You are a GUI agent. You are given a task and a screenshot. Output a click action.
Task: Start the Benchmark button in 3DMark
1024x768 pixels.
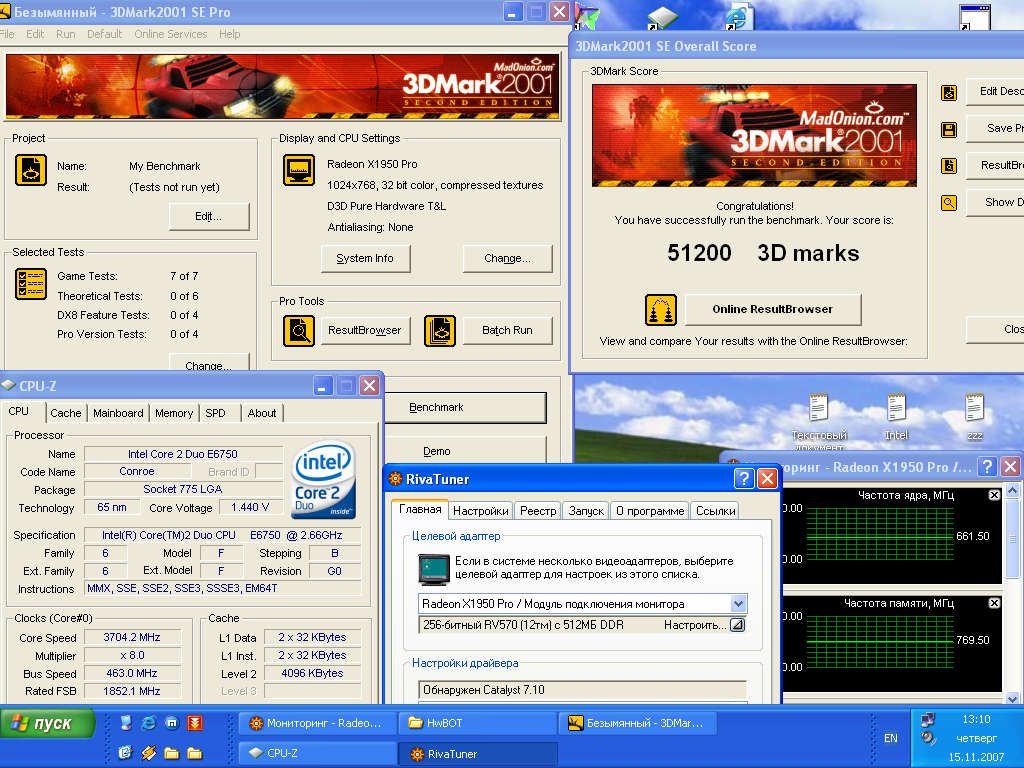click(464, 408)
